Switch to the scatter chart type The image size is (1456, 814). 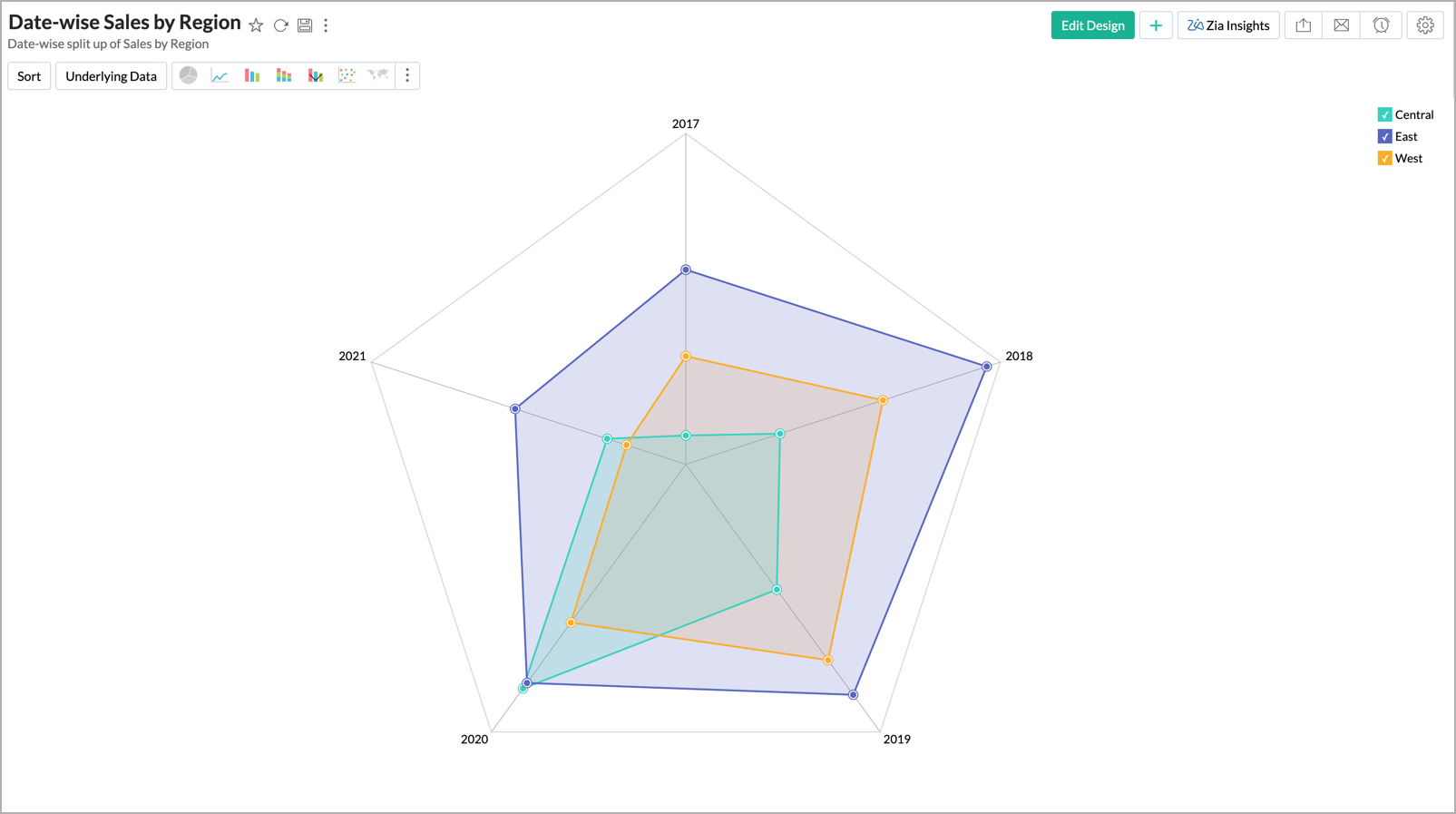pos(347,76)
